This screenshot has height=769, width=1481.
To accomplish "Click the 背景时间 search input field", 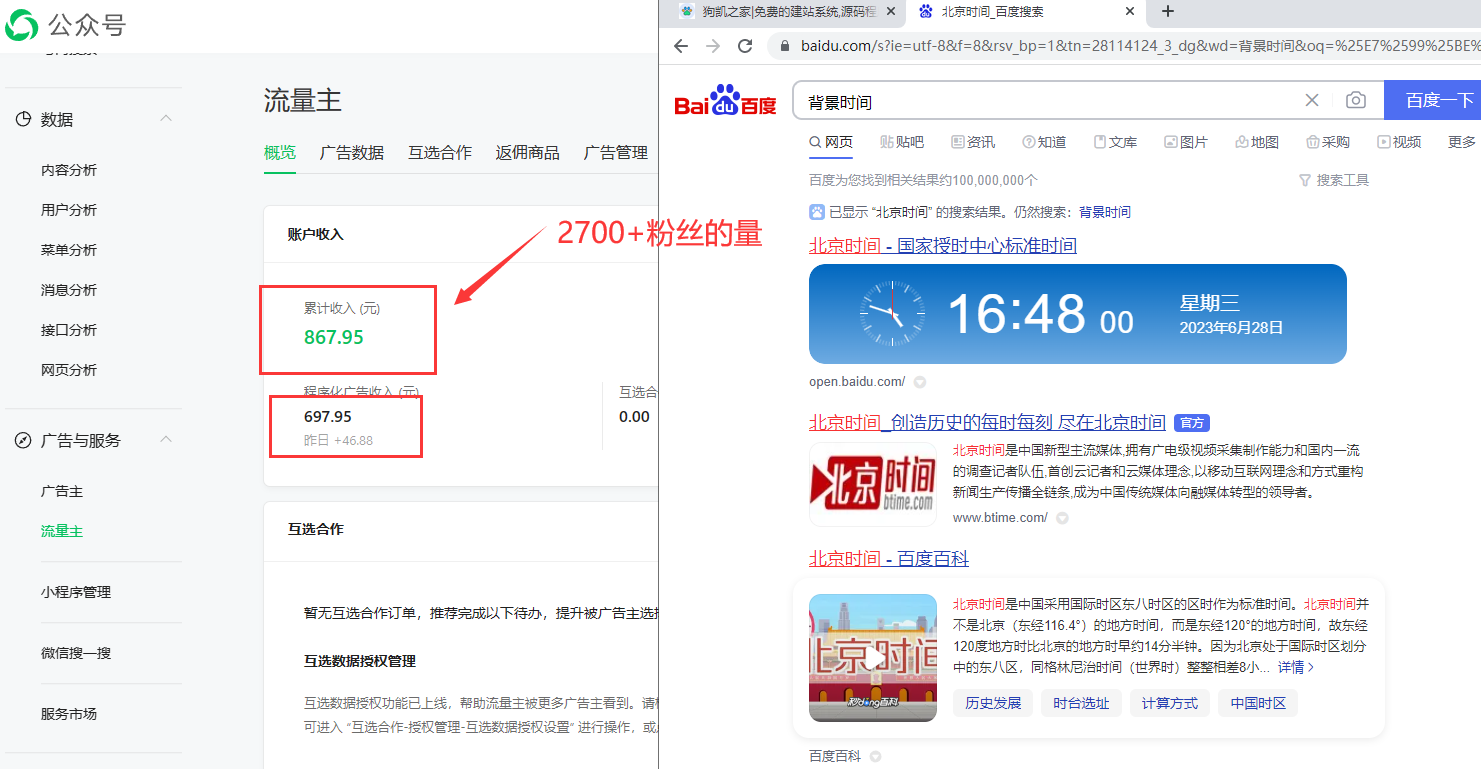I will (x=1040, y=101).
